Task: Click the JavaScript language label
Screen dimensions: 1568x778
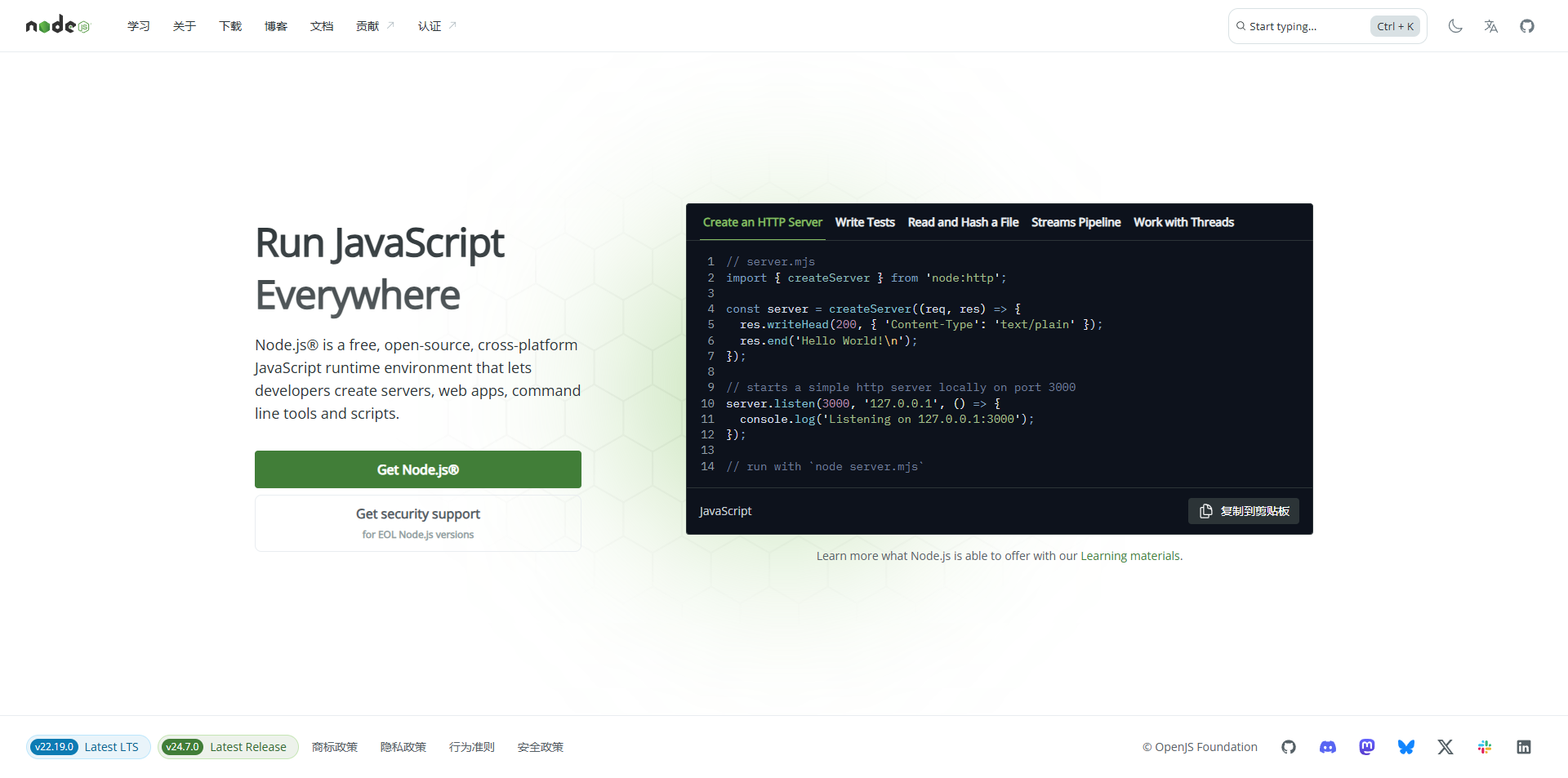Action: [725, 511]
